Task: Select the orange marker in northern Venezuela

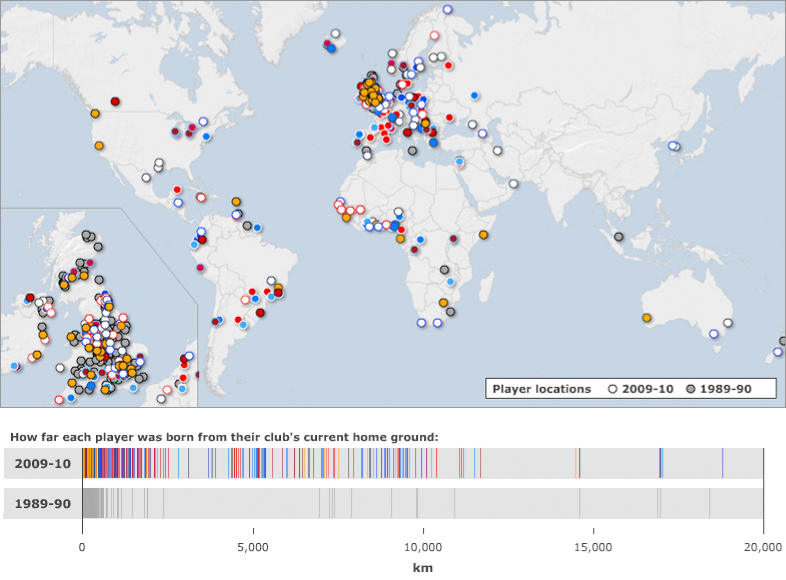Action: pos(236,201)
